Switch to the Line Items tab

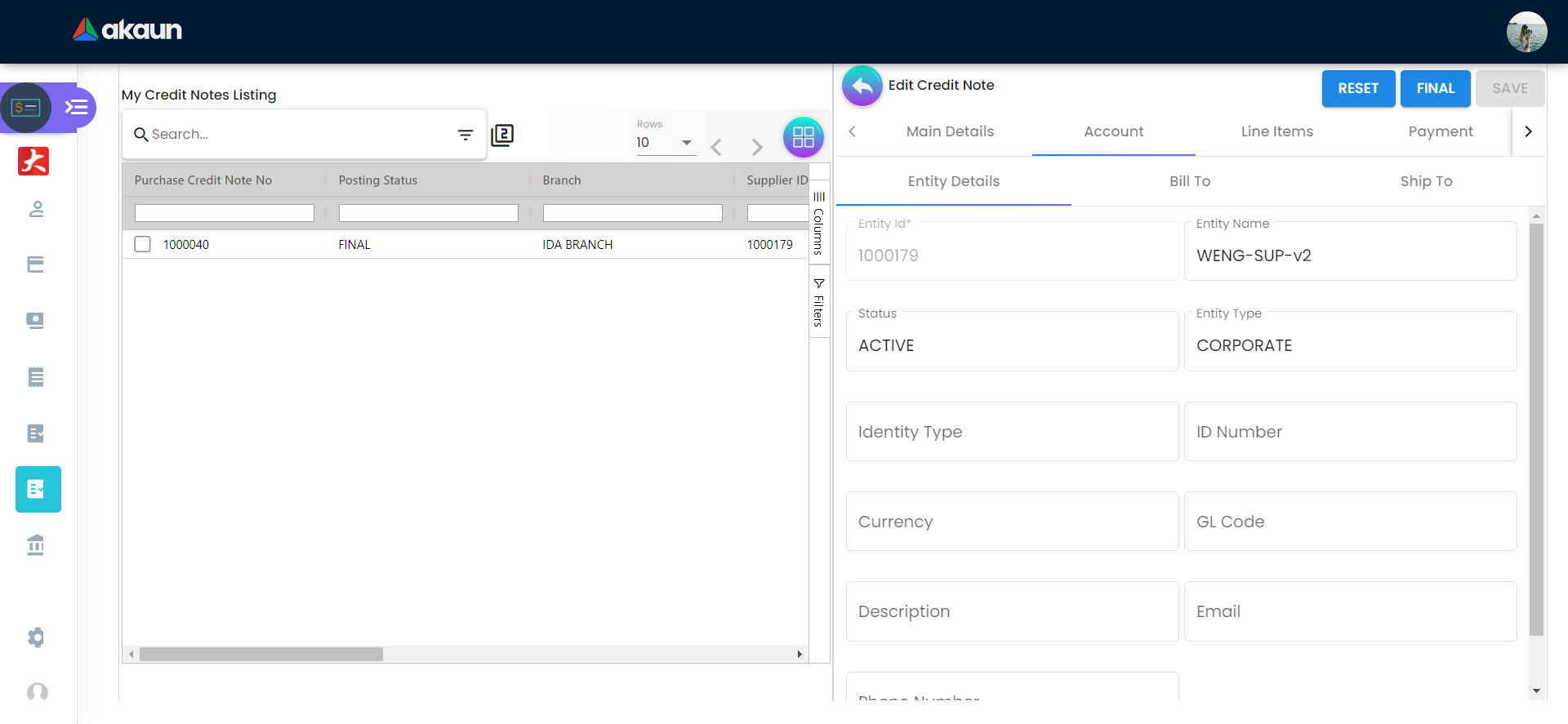click(x=1276, y=131)
